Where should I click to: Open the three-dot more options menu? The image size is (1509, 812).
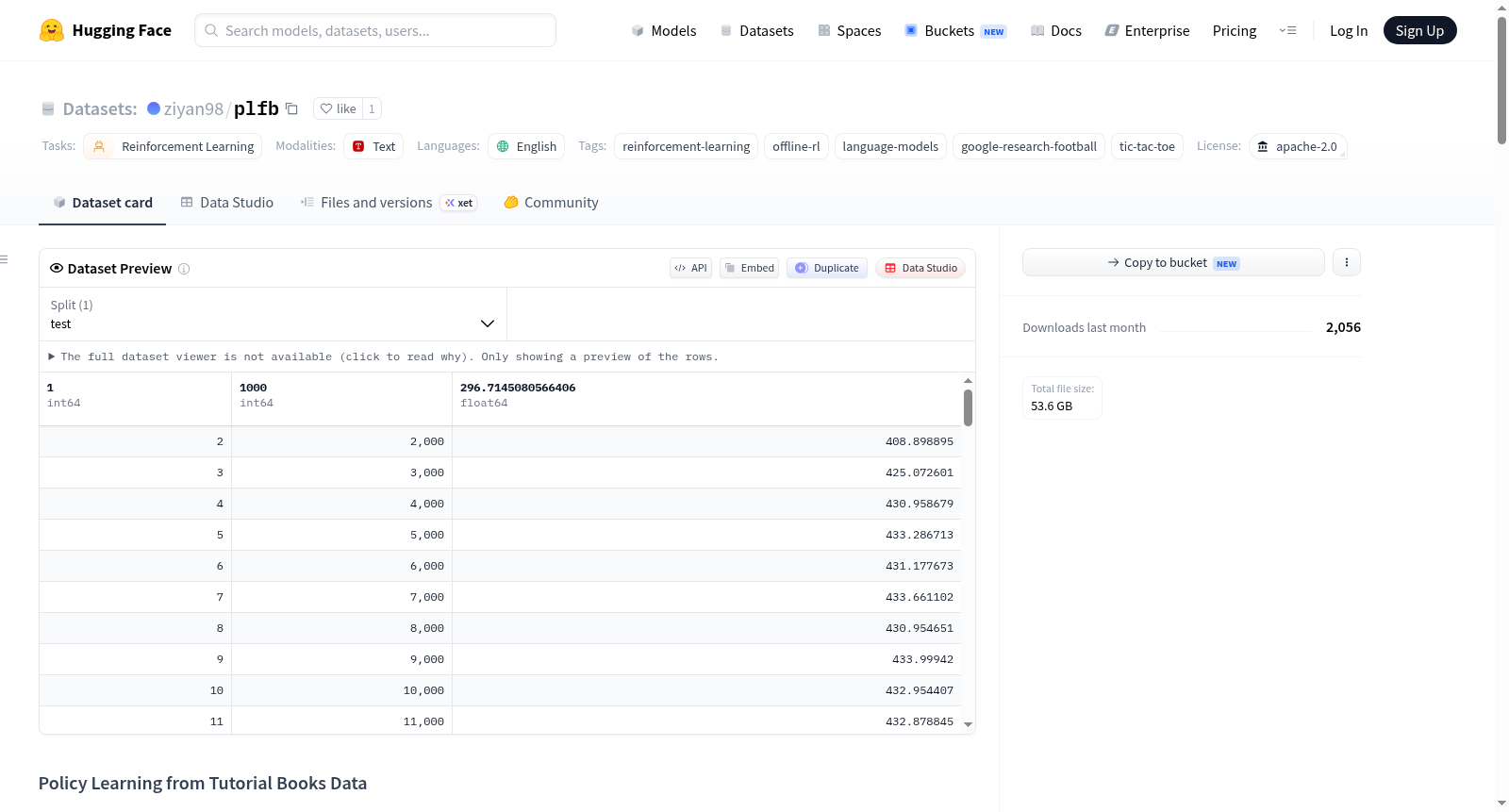tap(1347, 262)
